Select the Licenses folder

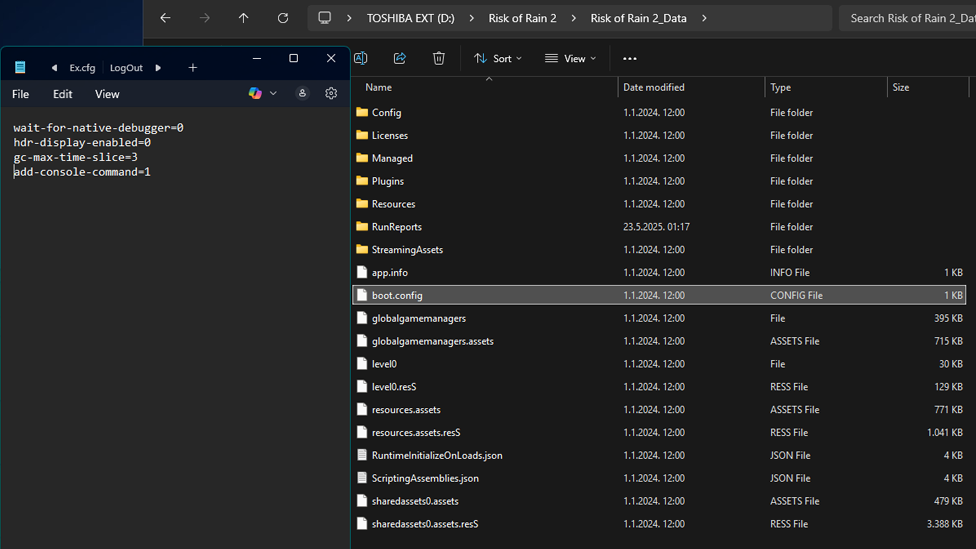click(x=659, y=135)
